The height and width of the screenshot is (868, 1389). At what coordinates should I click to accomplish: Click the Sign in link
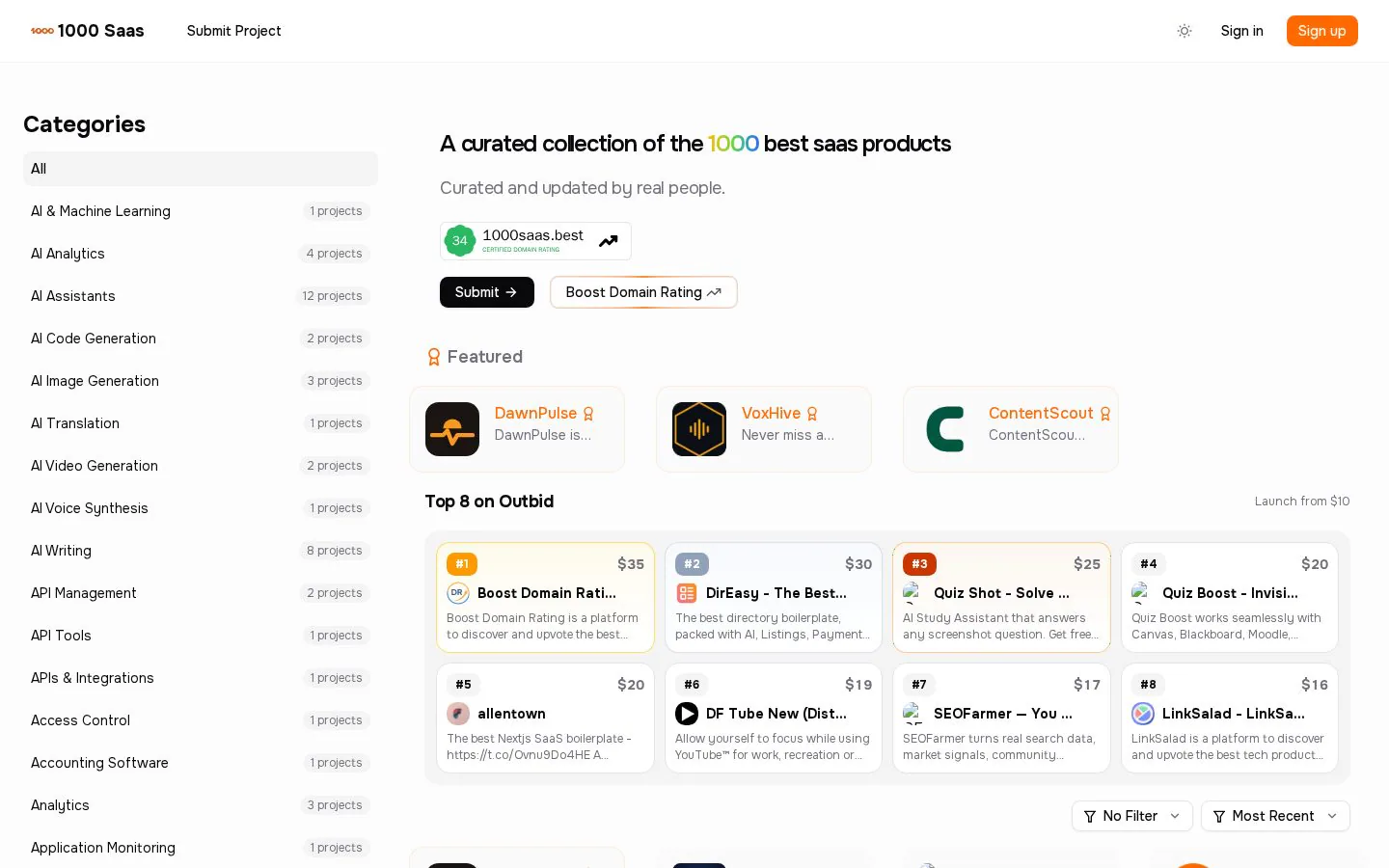coord(1241,31)
